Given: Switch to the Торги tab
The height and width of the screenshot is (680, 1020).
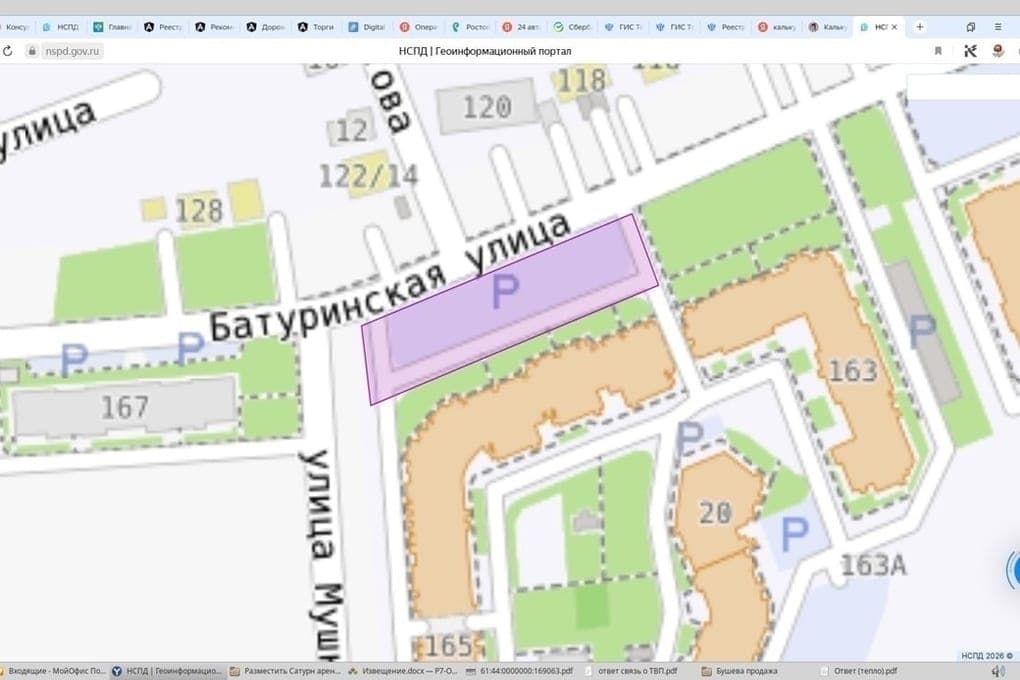Looking at the screenshot, I should coord(317,27).
